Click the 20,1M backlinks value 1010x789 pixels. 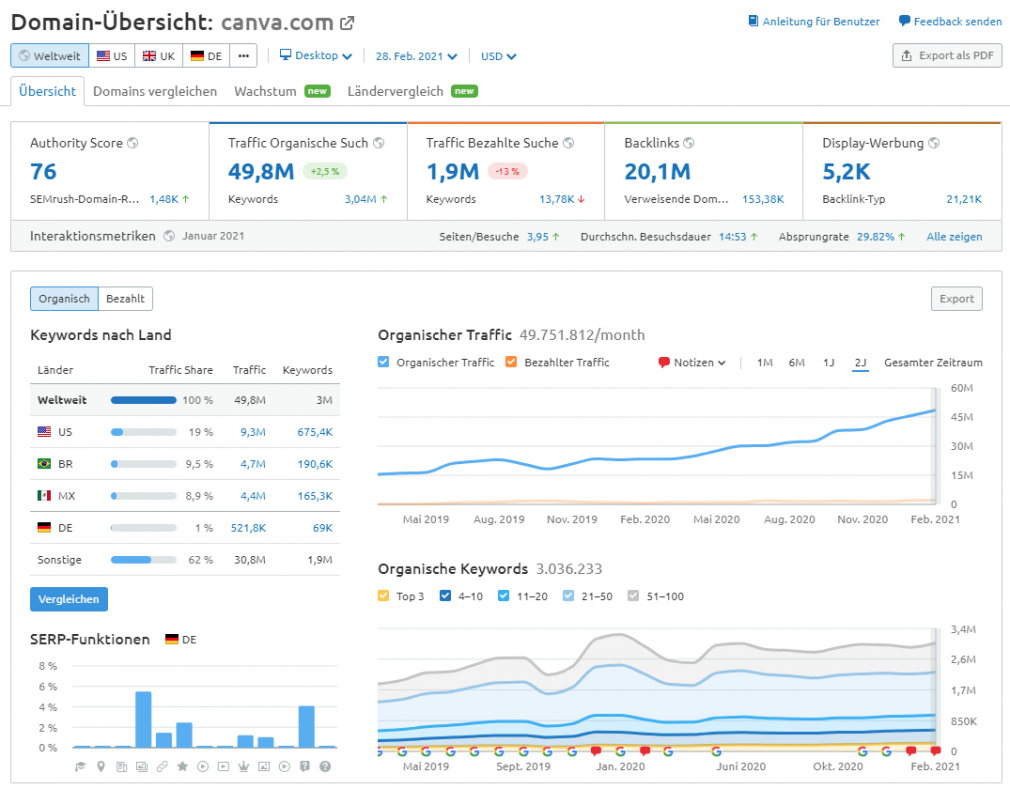pos(657,171)
